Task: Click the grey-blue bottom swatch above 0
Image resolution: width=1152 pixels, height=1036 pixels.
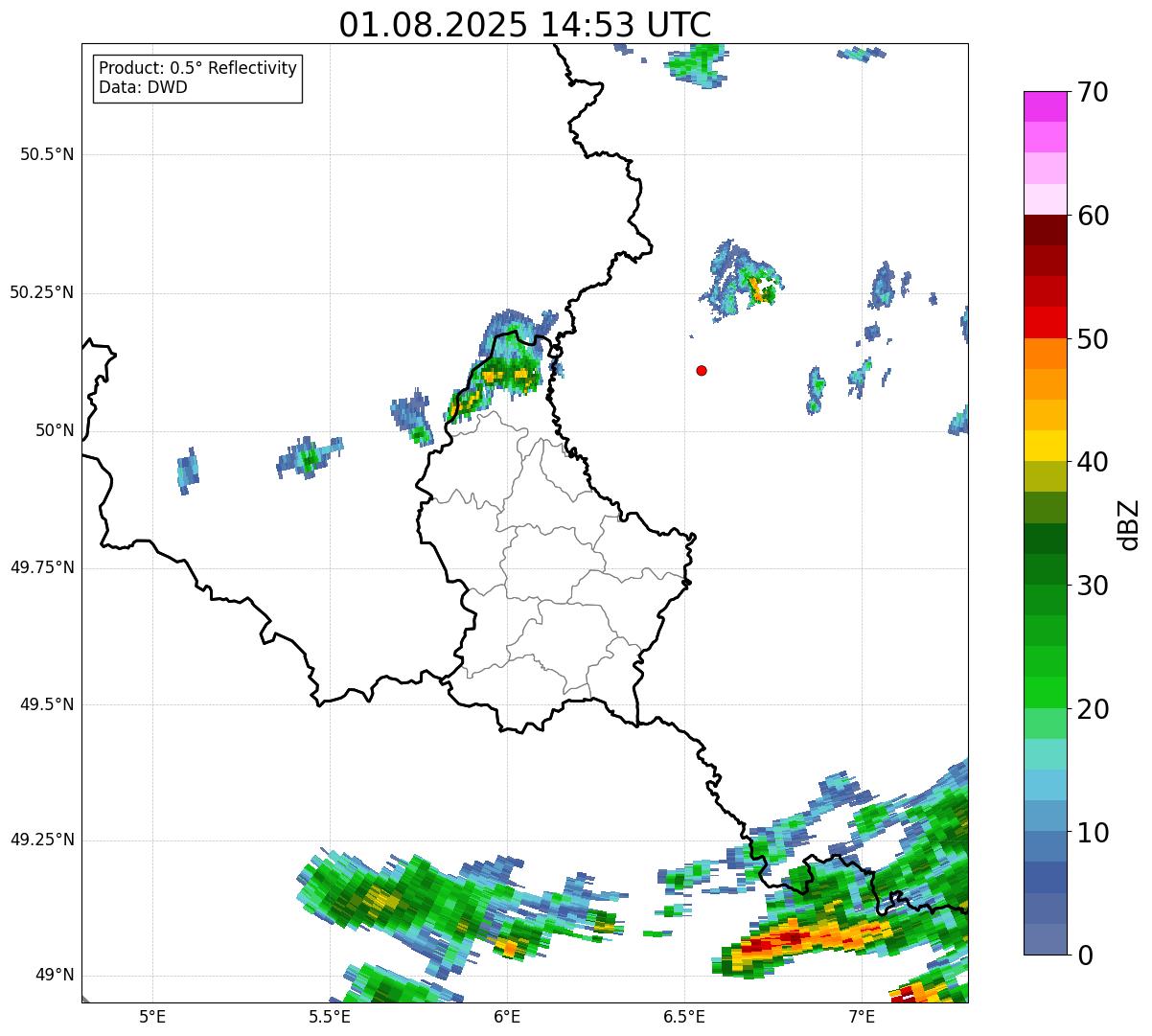Action: click(x=1045, y=939)
